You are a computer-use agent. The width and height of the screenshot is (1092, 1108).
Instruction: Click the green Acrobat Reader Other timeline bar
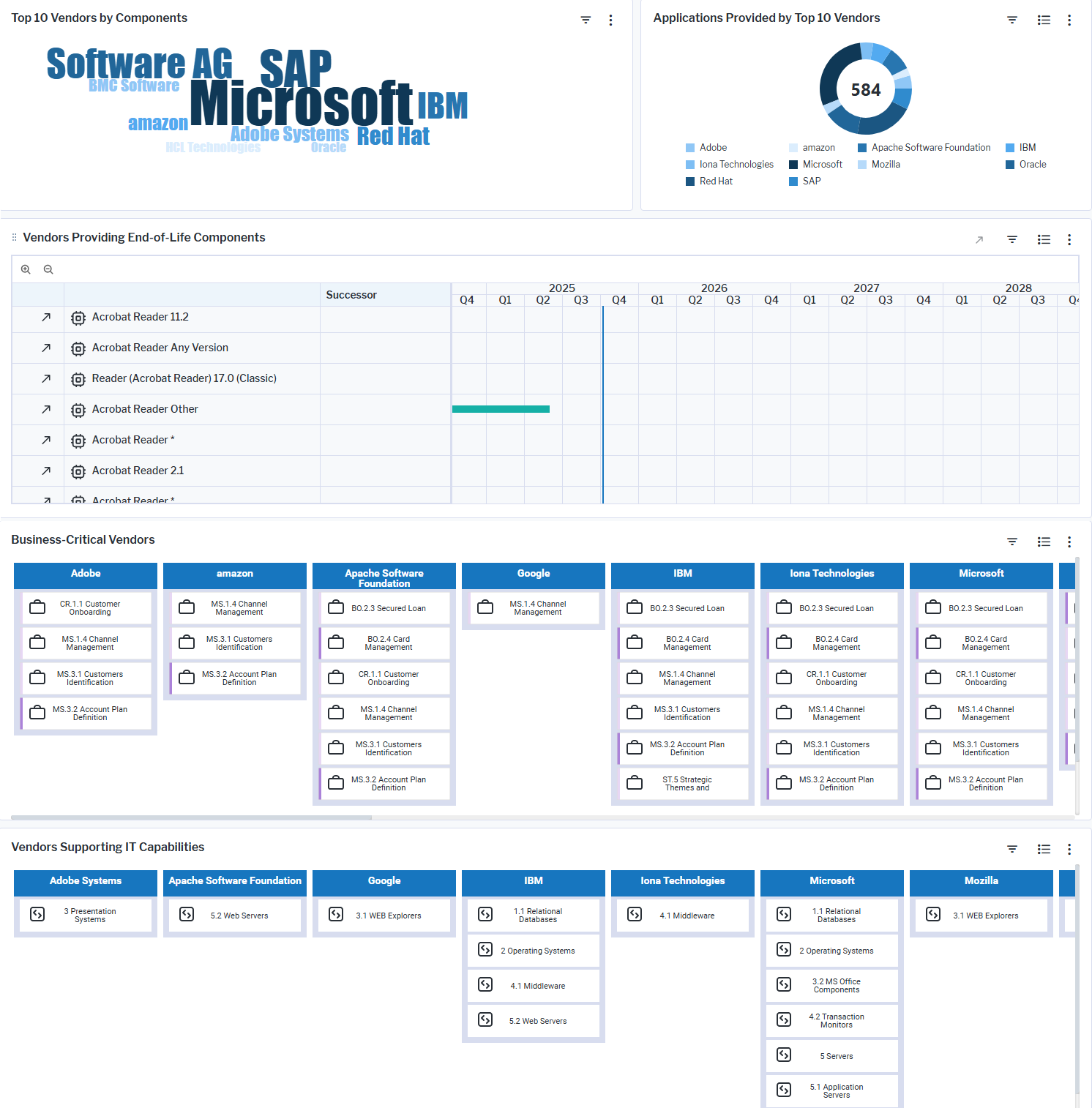click(501, 409)
